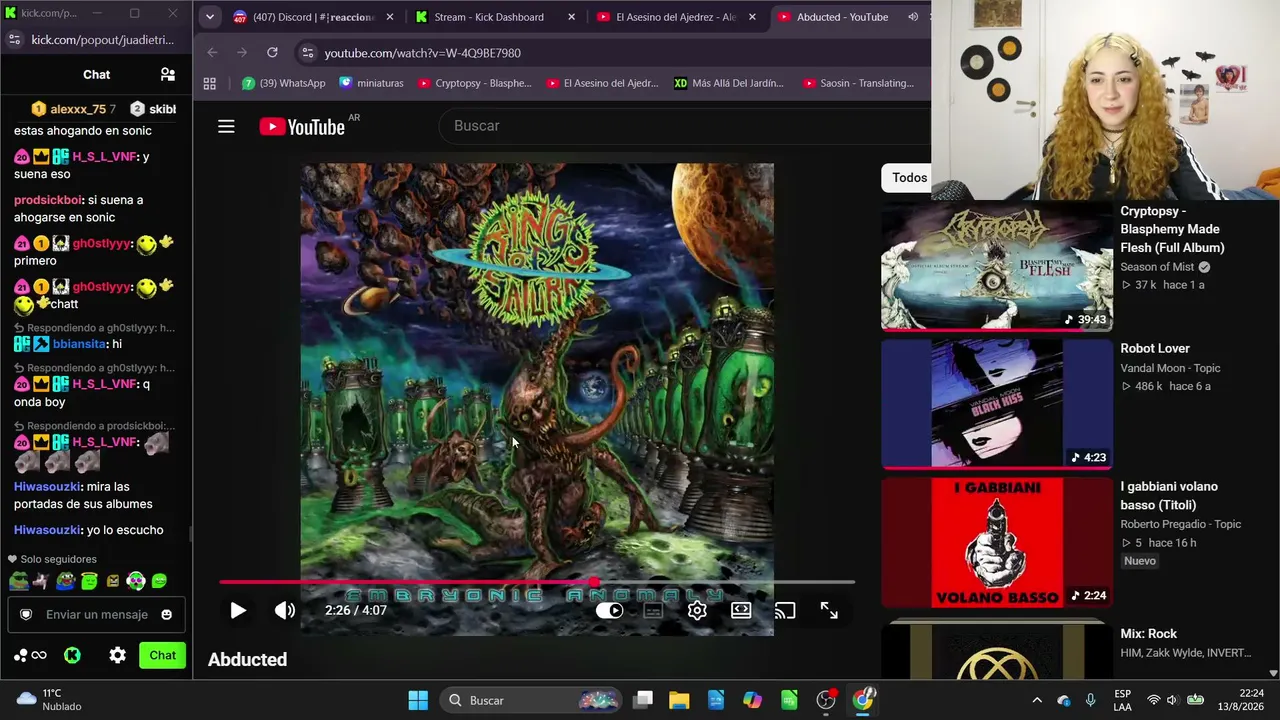
Task: Seek using the red video progress bar
Action: (537, 581)
